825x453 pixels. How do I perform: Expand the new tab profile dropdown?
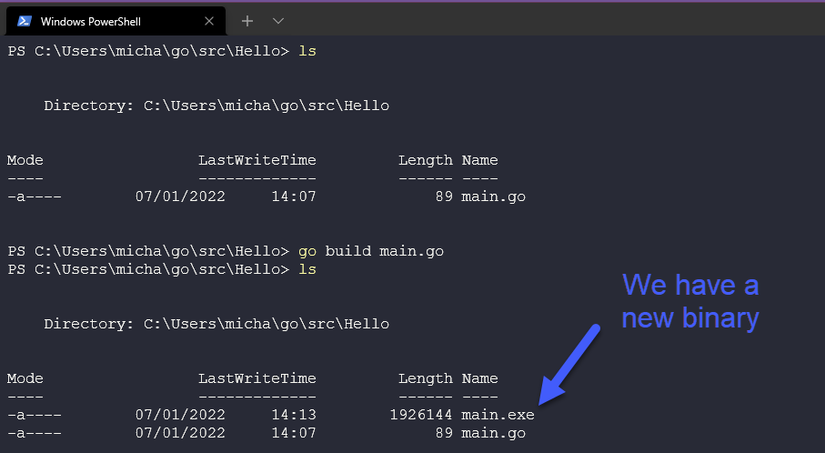pos(278,21)
